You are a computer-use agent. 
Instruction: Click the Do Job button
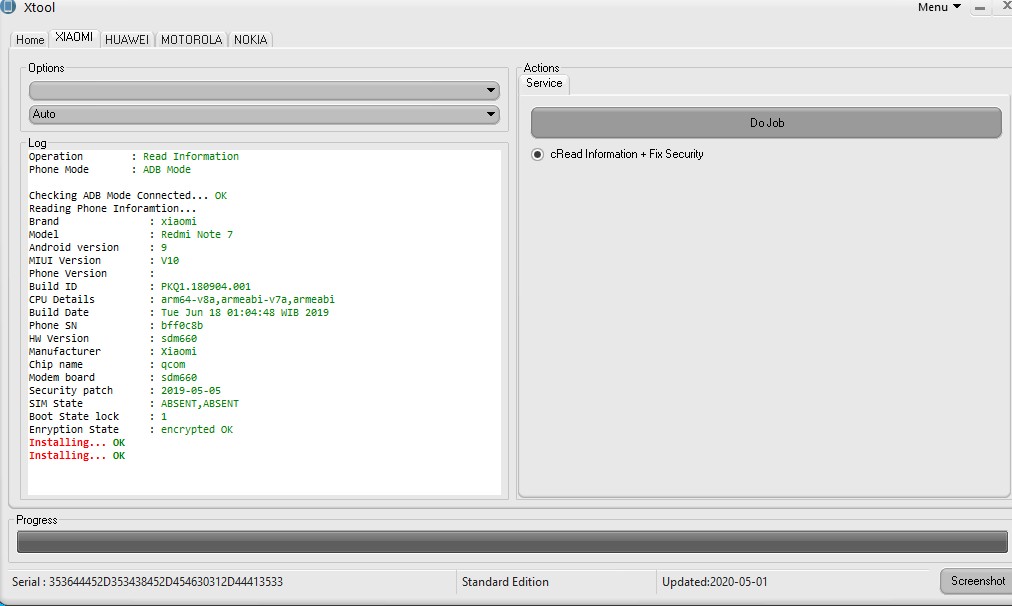(x=766, y=123)
